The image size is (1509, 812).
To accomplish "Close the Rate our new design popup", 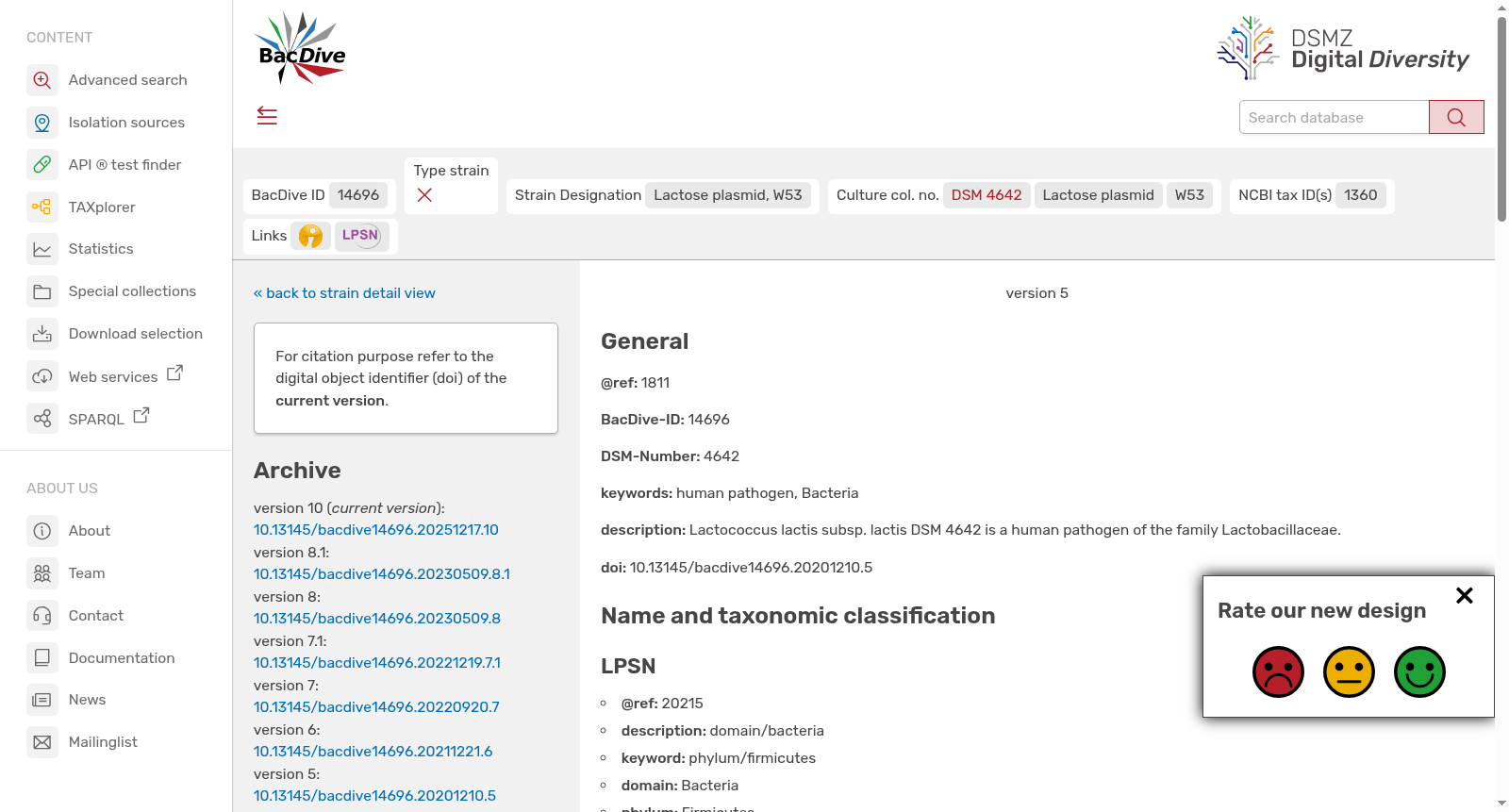I will tap(1465, 595).
